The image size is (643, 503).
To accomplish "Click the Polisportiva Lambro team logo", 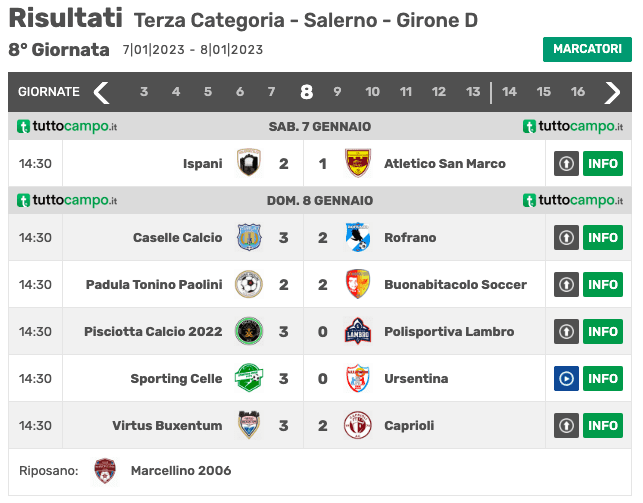I will [x=358, y=331].
